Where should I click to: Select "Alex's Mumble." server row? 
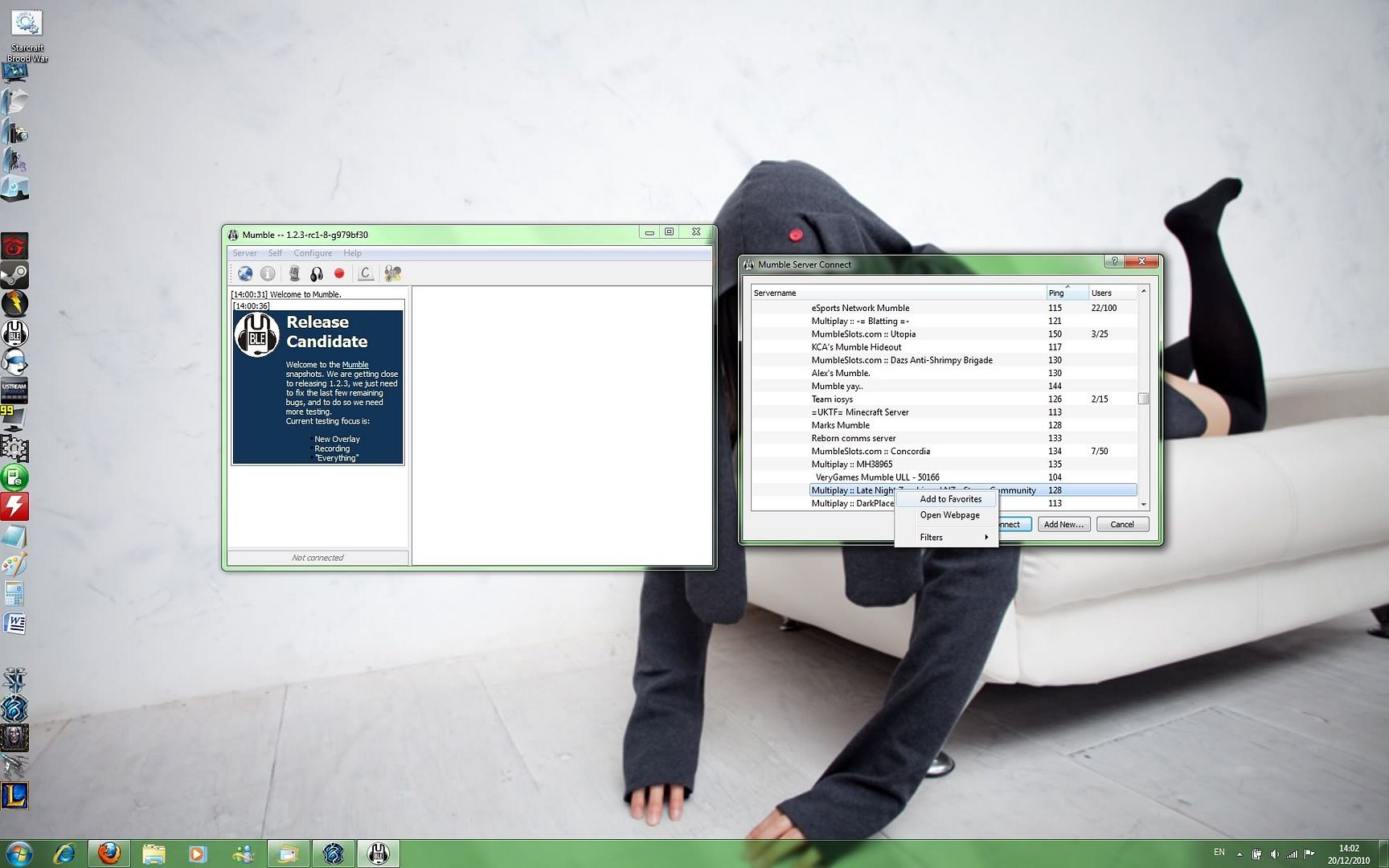click(944, 373)
